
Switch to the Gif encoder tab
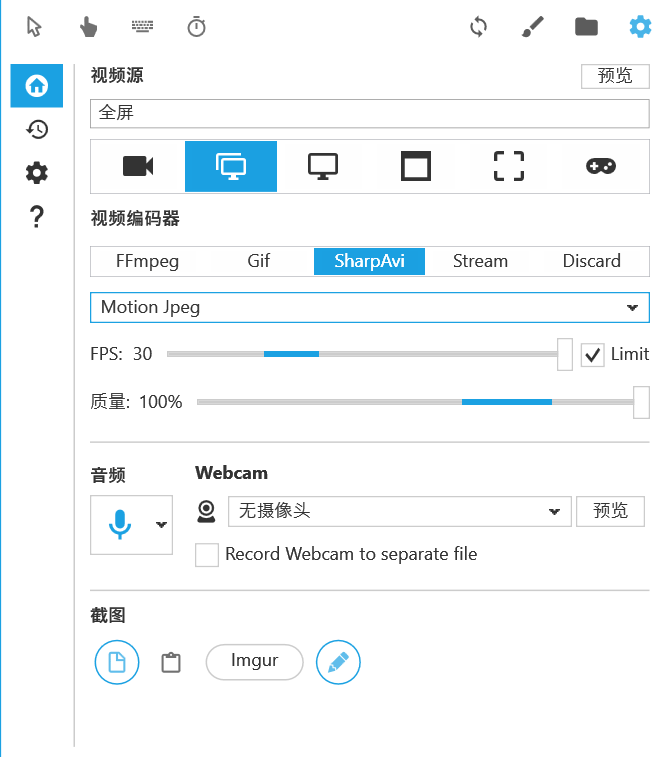coord(259,261)
